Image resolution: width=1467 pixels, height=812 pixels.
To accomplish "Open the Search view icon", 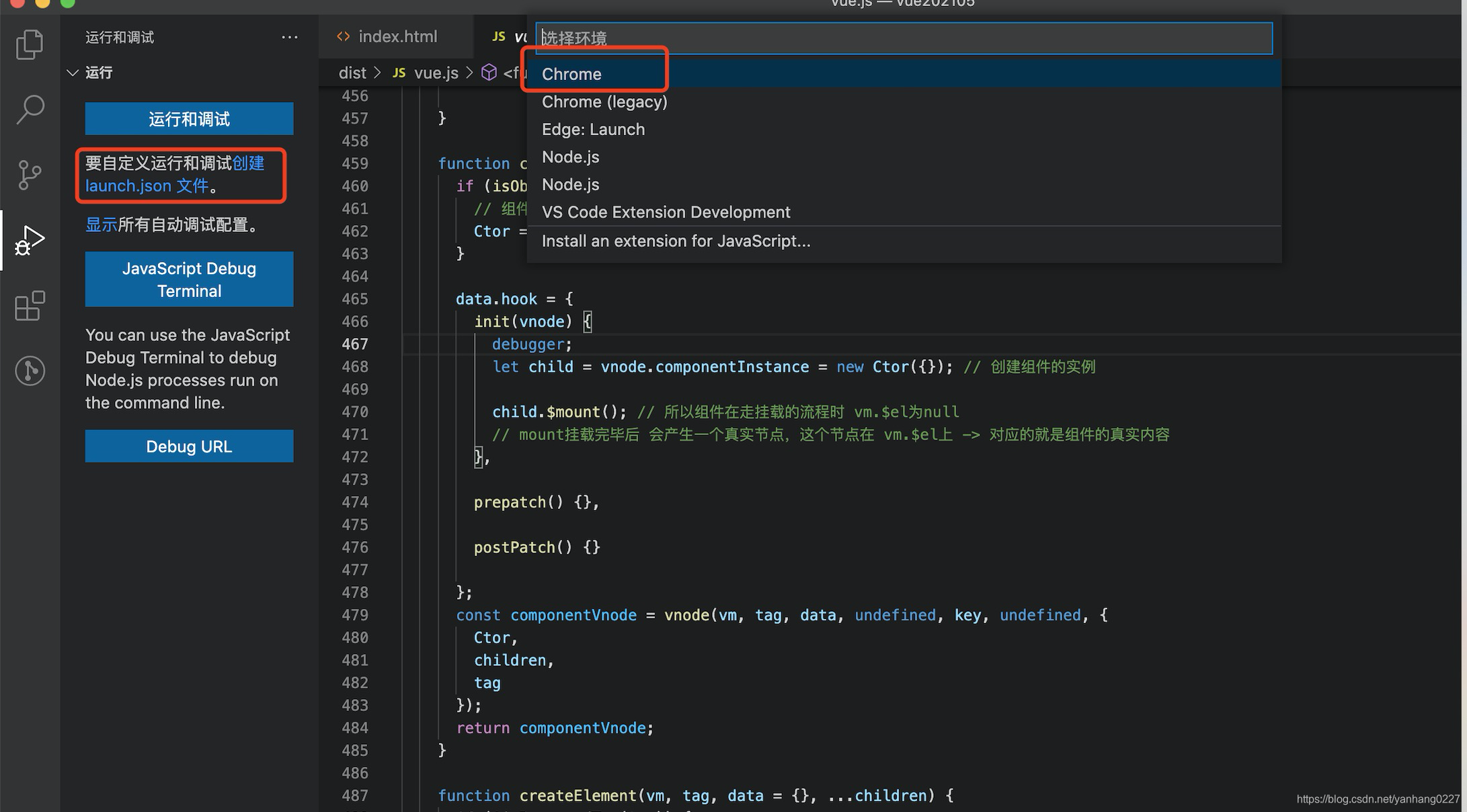I will (30, 108).
